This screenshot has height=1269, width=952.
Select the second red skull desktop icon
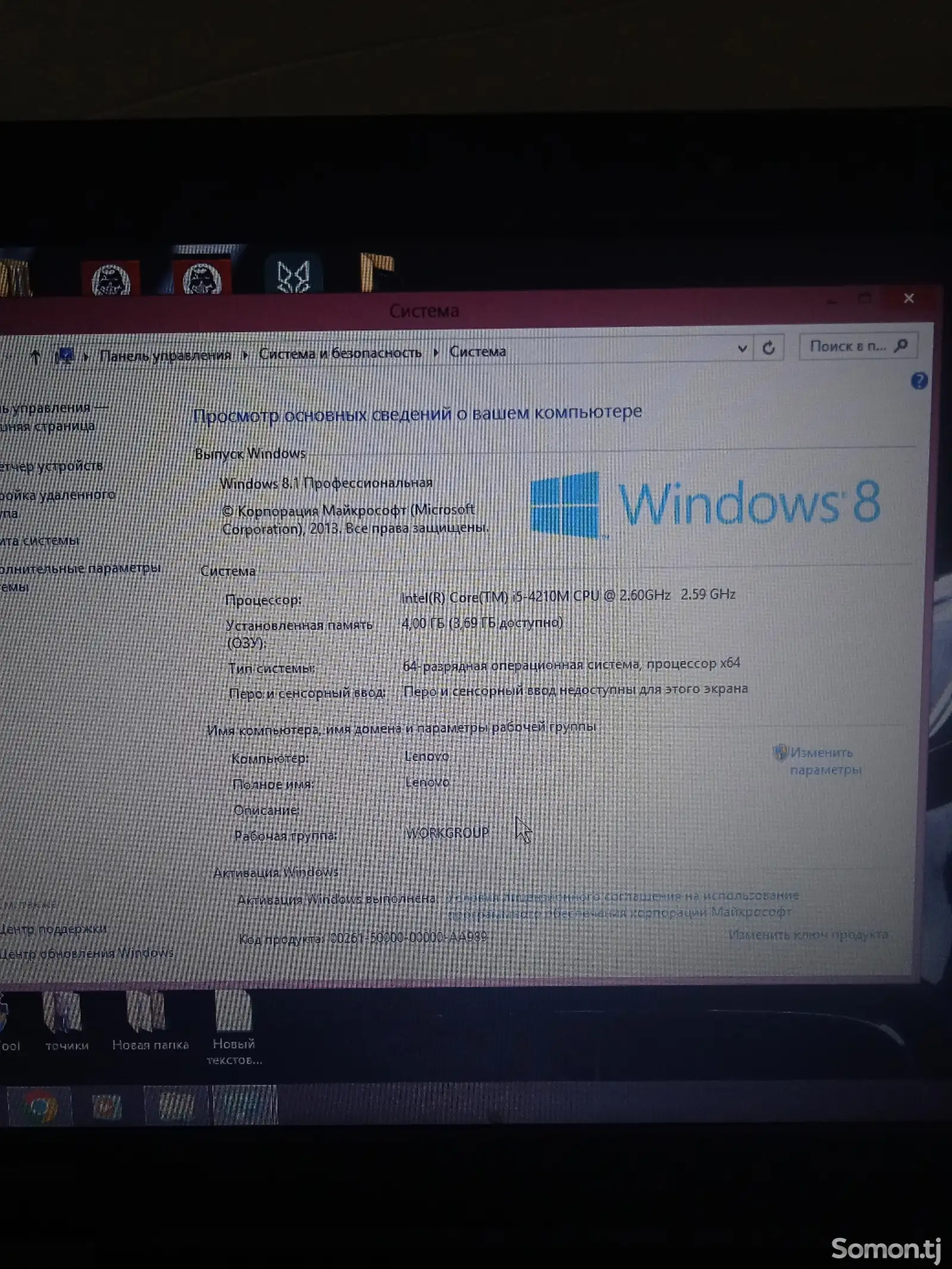coord(202,277)
